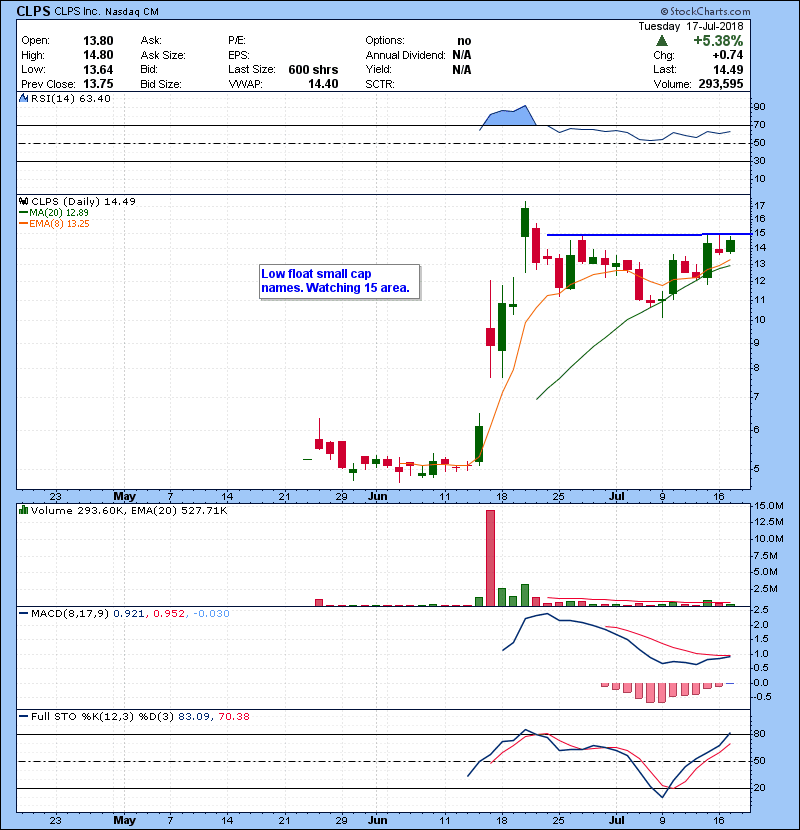Click the 'EPS:' label
This screenshot has height=830, width=800.
(x=239, y=55)
